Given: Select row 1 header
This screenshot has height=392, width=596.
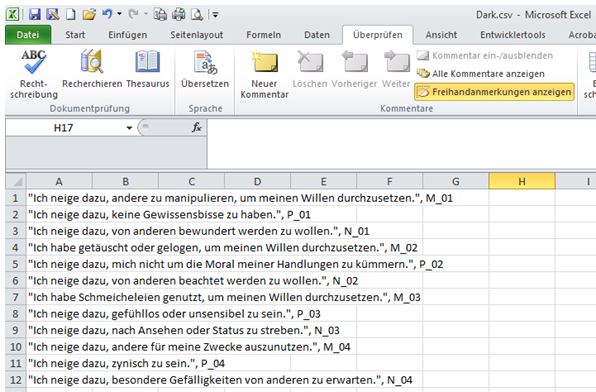Looking at the screenshot, I should (15, 198).
